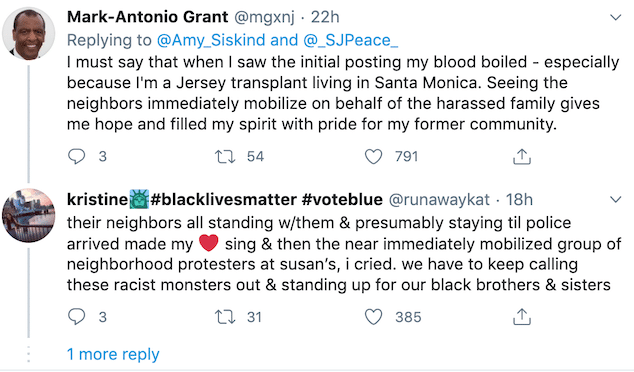Open the 18h timestamp of kristine's tweet
634x372 pixels.
coord(519,199)
